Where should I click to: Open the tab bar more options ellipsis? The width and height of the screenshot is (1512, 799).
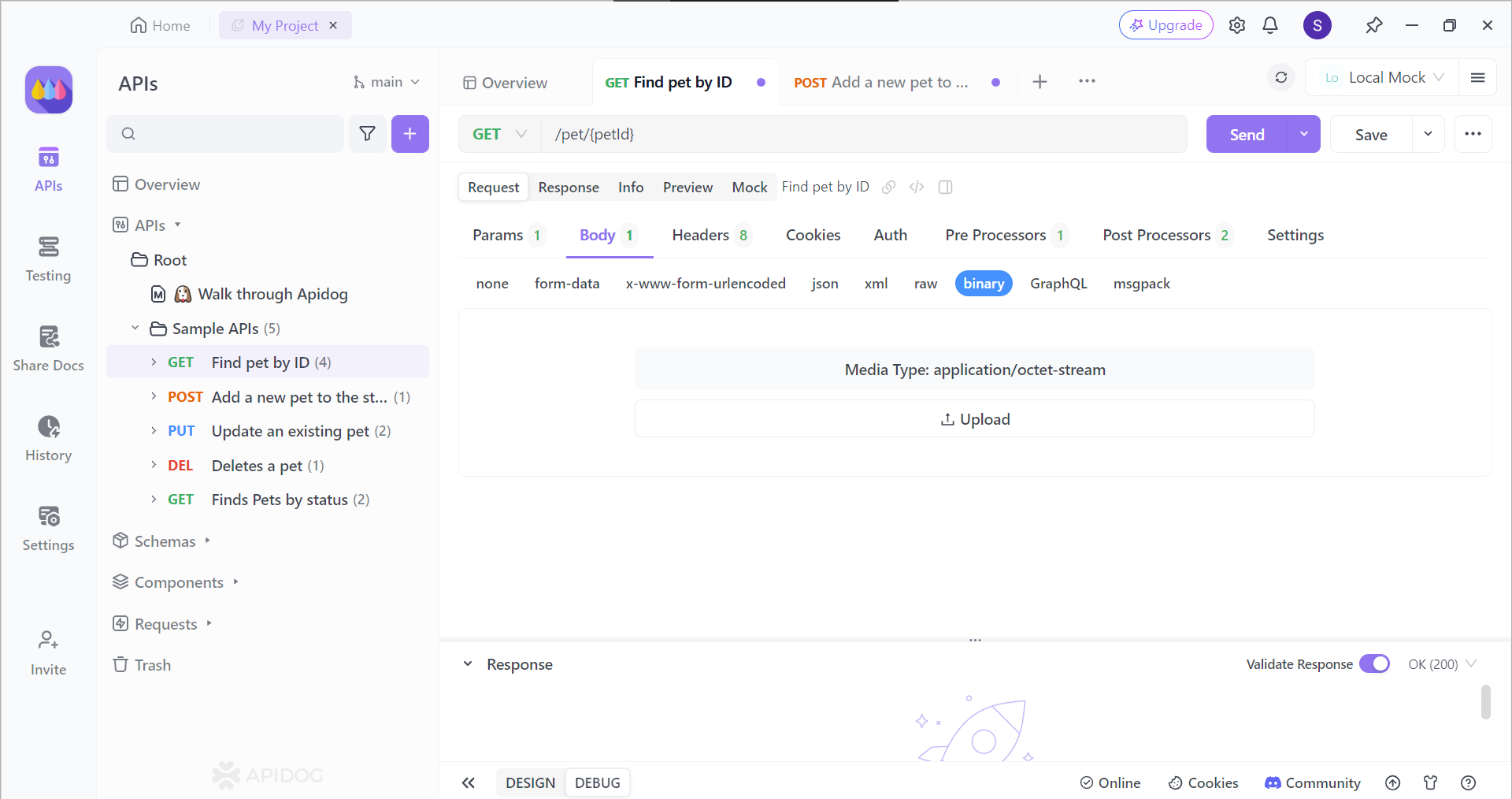pyautogui.click(x=1088, y=81)
